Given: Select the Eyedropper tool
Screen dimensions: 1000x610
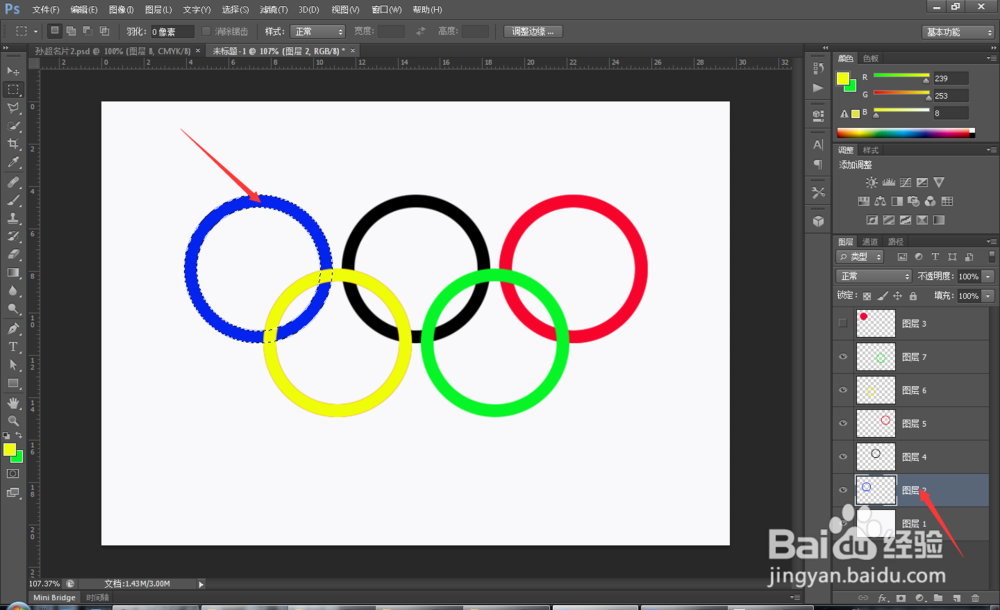Looking at the screenshot, I should coord(13,163).
